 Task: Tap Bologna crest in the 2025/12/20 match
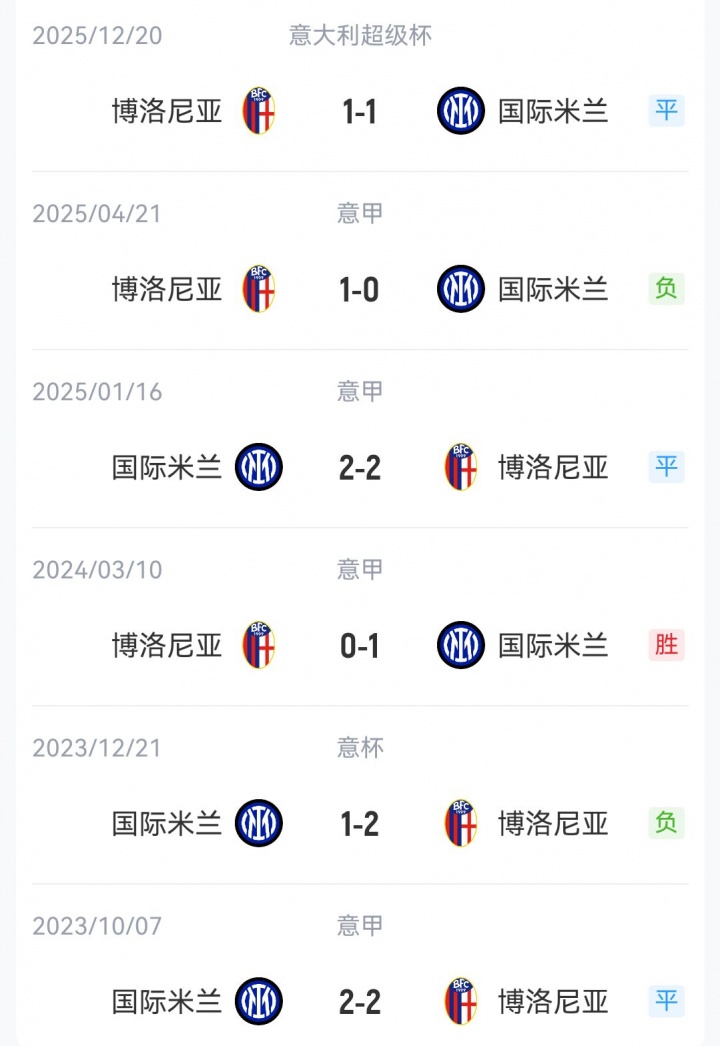point(259,111)
